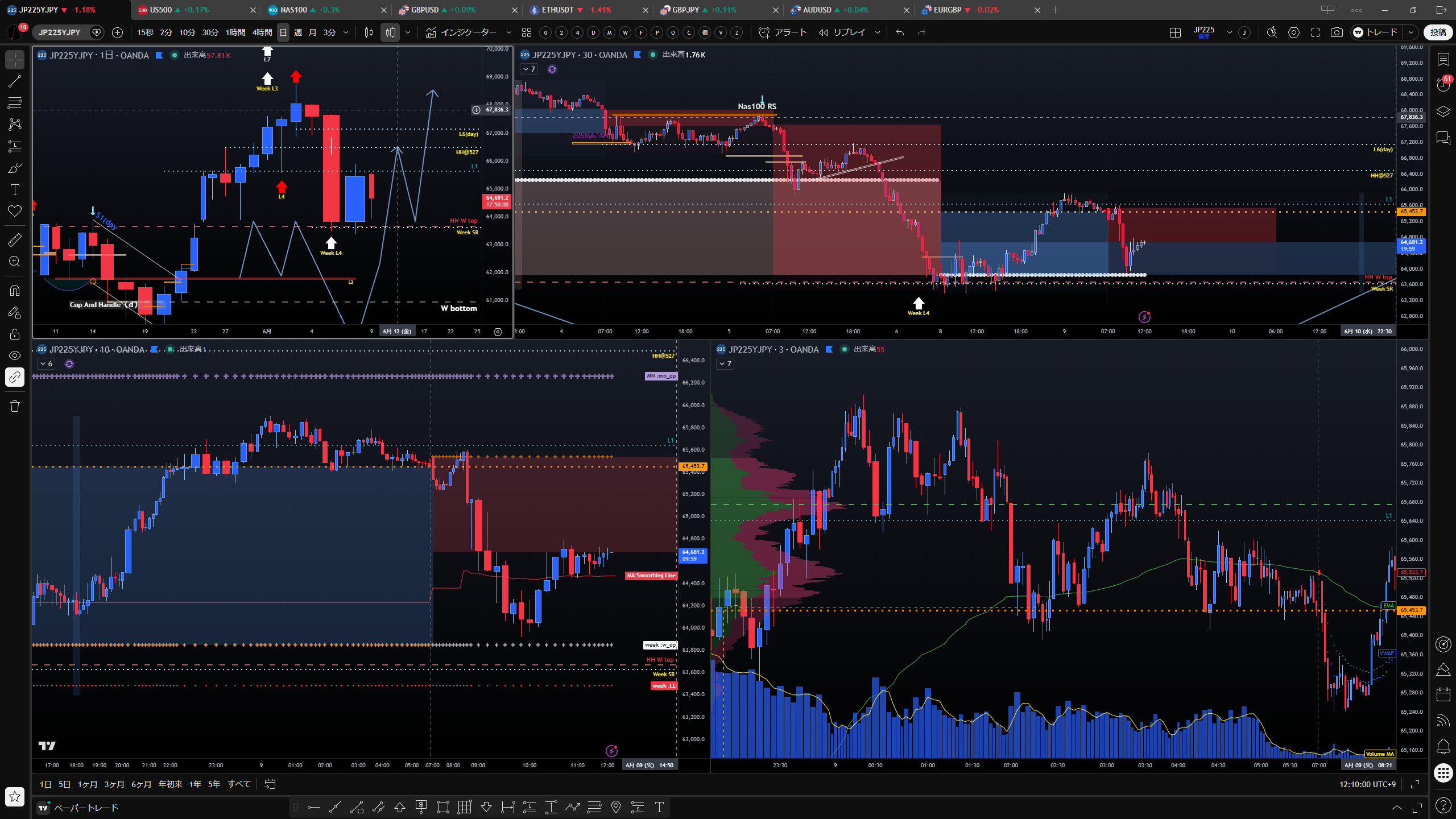1456x819 pixels.
Task: Take a chart snapshot with camera icon
Action: coord(1337,32)
